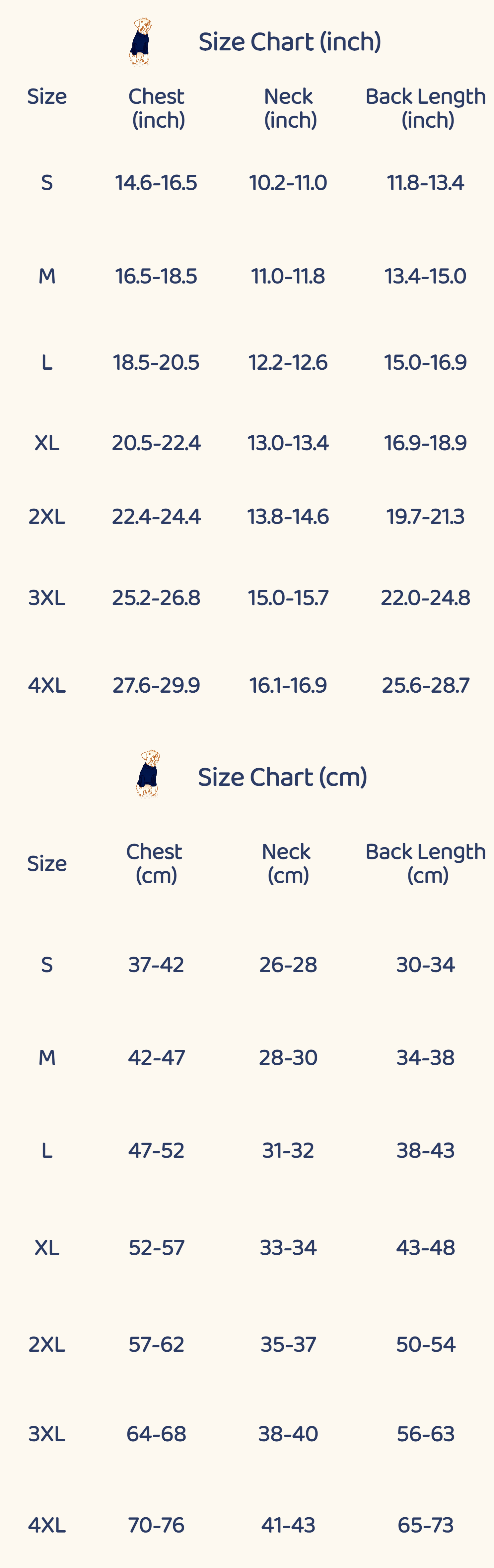Select the 'Chest (inch)' column header
The image size is (494, 1568).
coord(157,108)
